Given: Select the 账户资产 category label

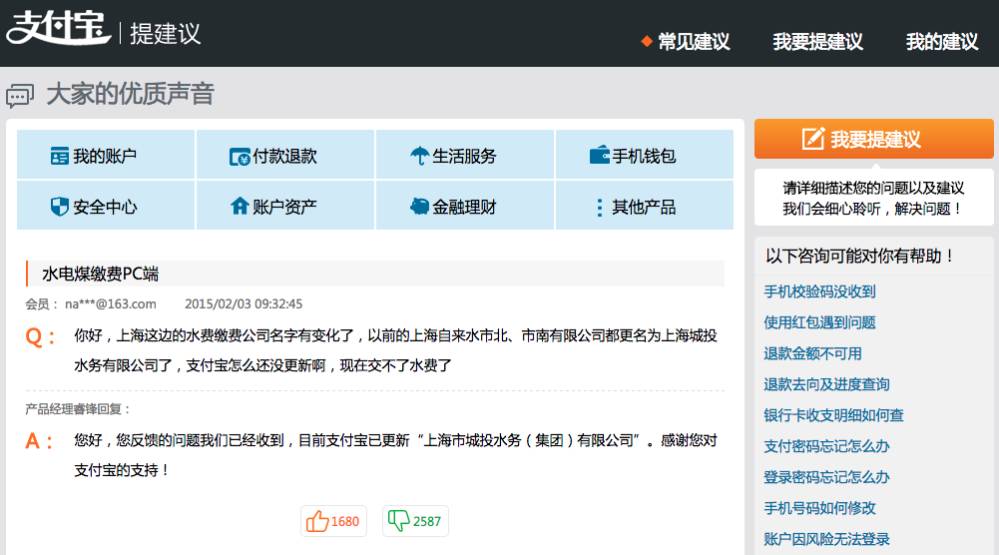Looking at the screenshot, I should [284, 206].
